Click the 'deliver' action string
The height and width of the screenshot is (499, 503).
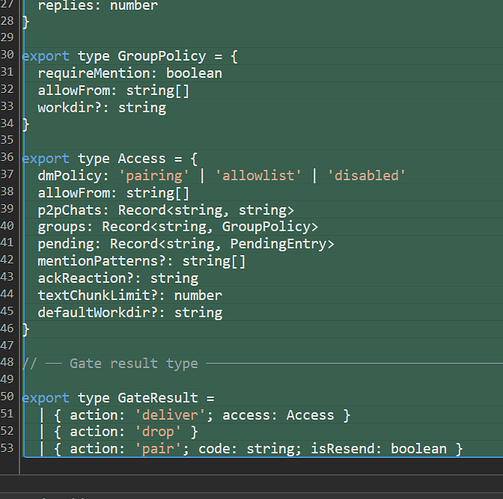[x=170, y=415]
